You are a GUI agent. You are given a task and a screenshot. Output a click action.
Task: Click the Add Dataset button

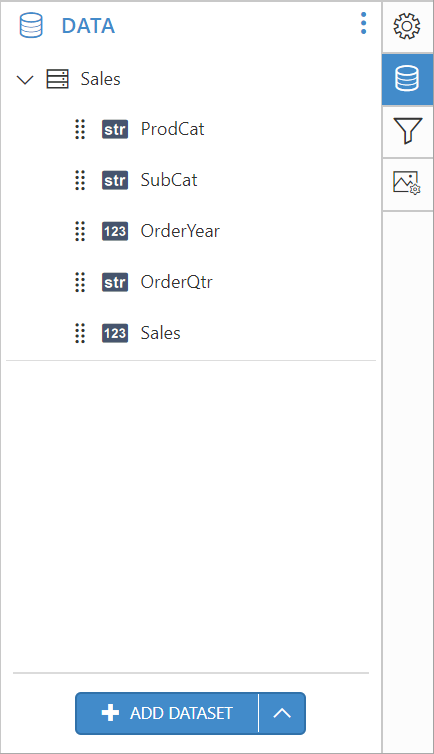(167, 713)
